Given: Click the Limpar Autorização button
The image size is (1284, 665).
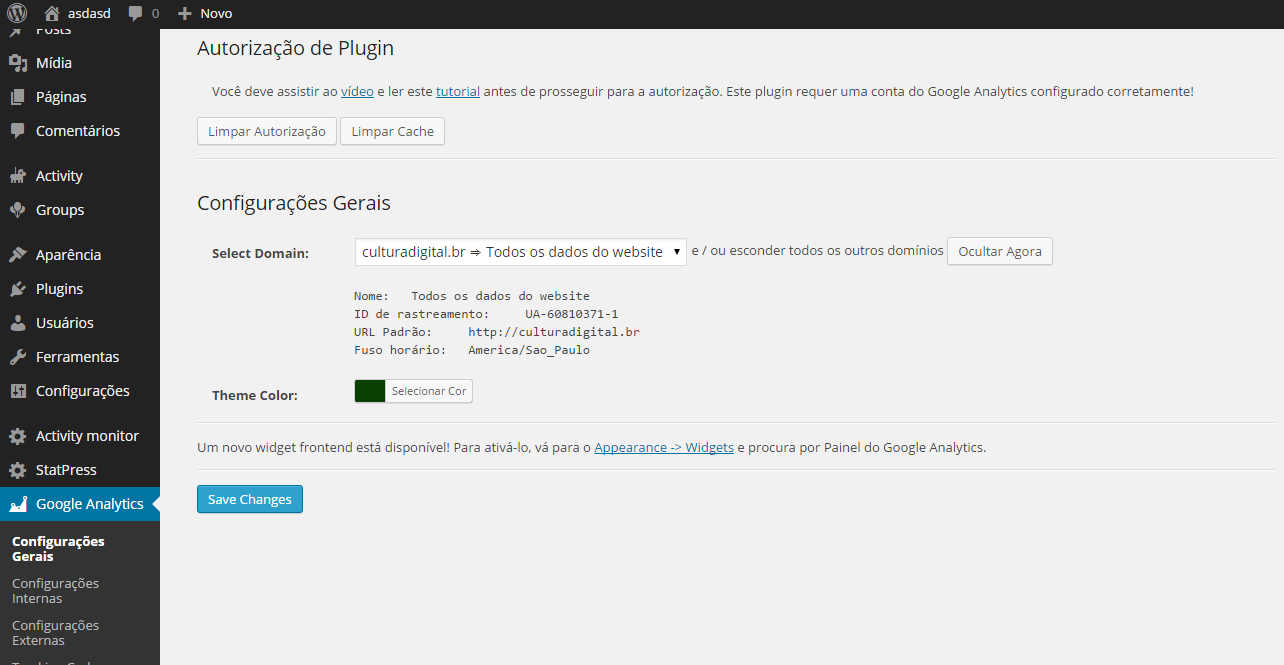Looking at the screenshot, I should [267, 131].
